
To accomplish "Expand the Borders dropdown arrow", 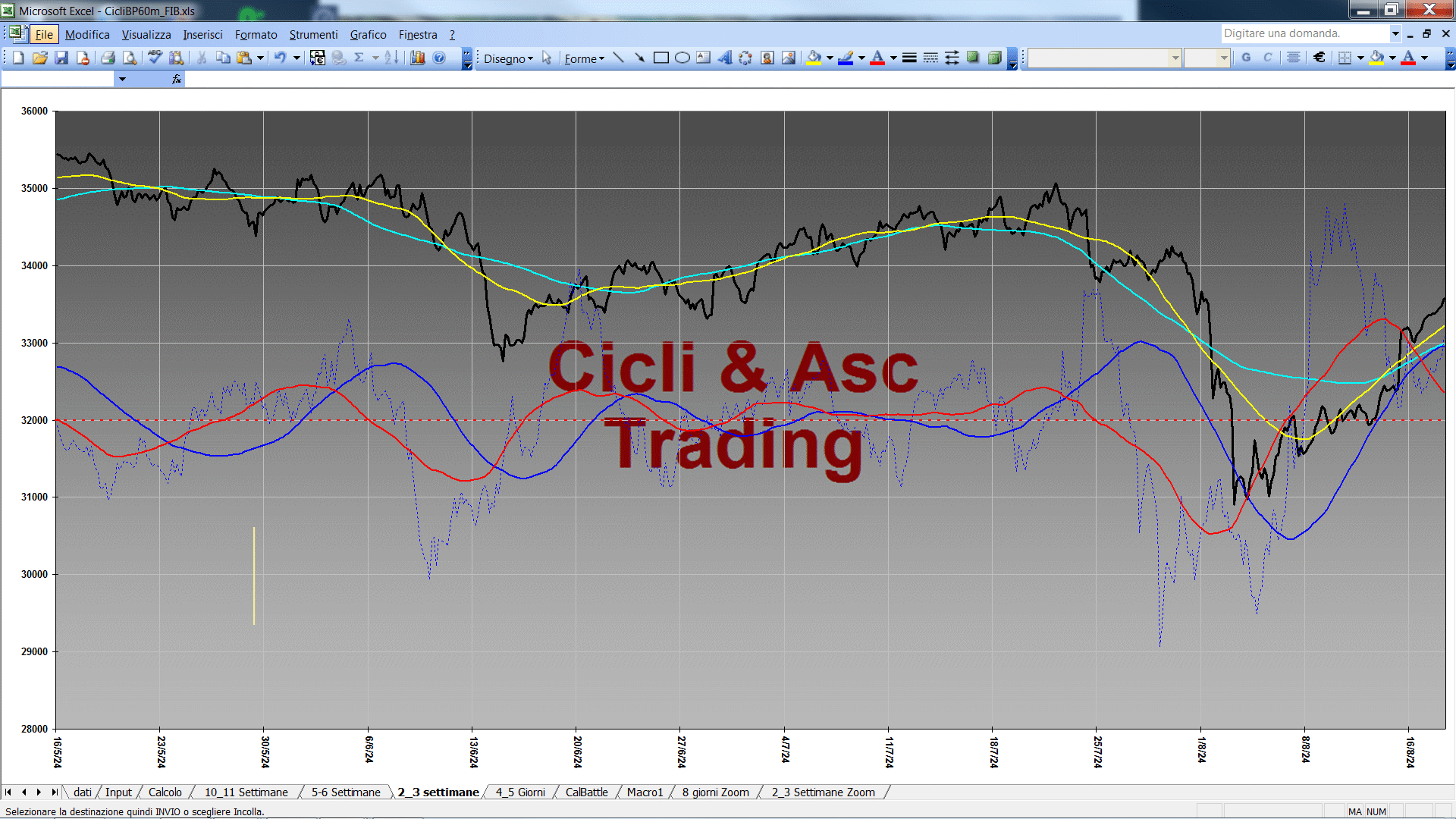I will pyautogui.click(x=1360, y=58).
